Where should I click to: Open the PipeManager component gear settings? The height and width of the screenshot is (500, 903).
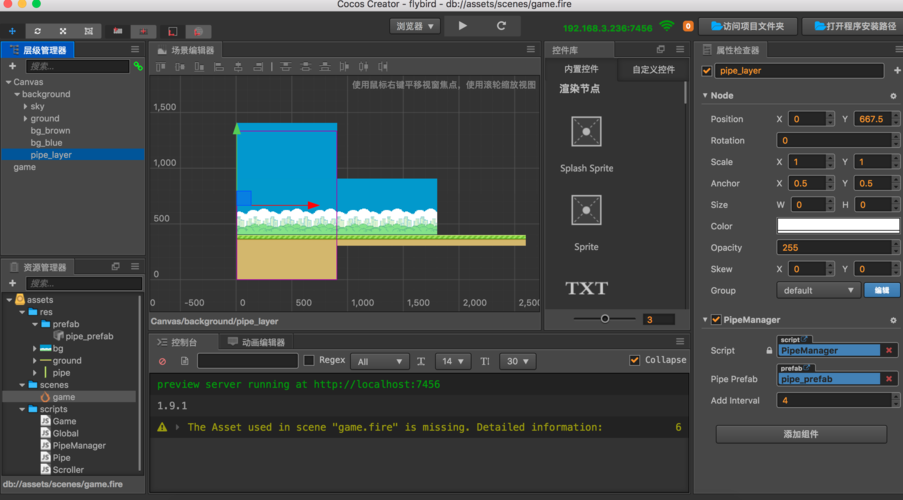click(x=893, y=320)
